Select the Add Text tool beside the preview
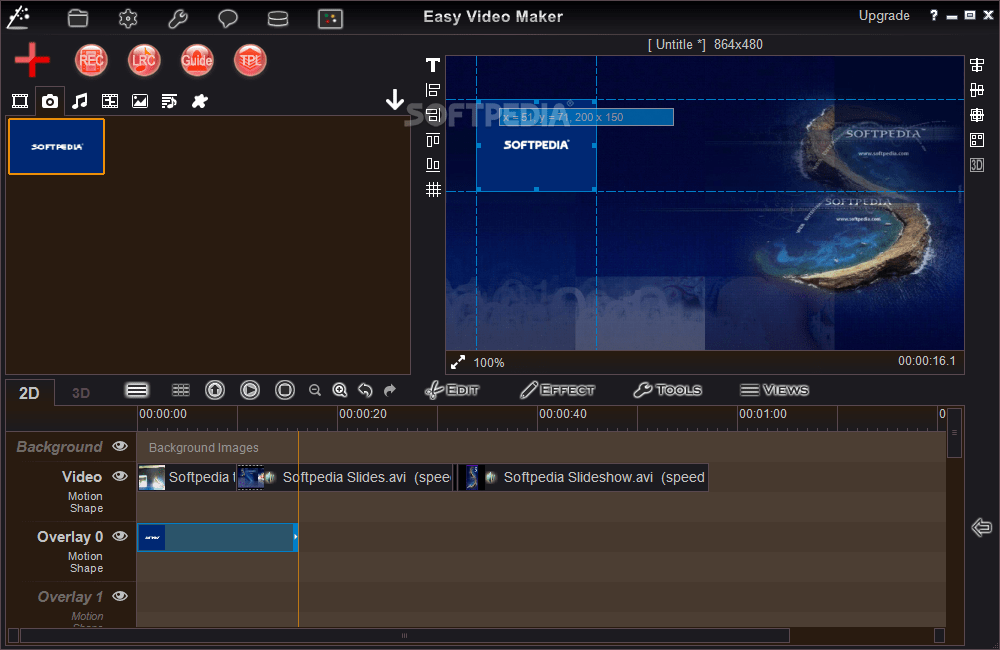1000x650 pixels. (x=432, y=64)
